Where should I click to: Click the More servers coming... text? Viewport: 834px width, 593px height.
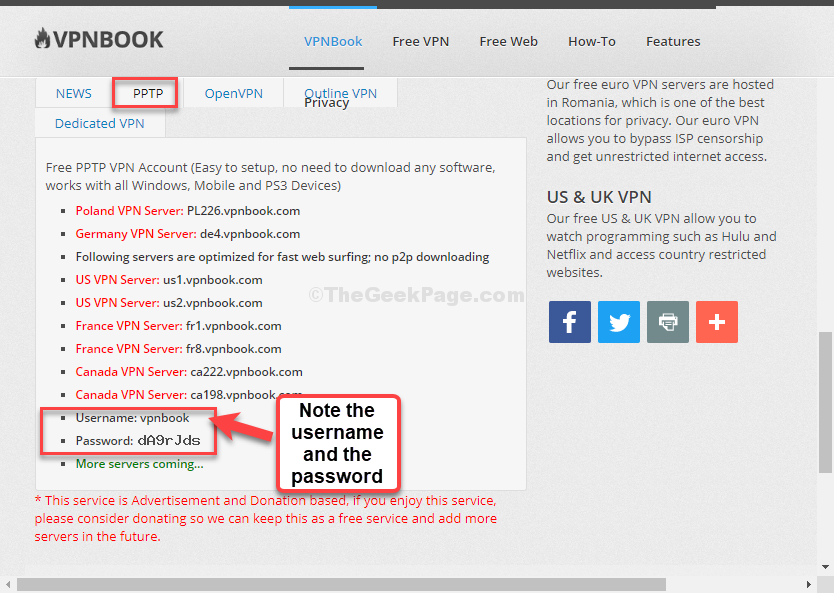tap(139, 464)
